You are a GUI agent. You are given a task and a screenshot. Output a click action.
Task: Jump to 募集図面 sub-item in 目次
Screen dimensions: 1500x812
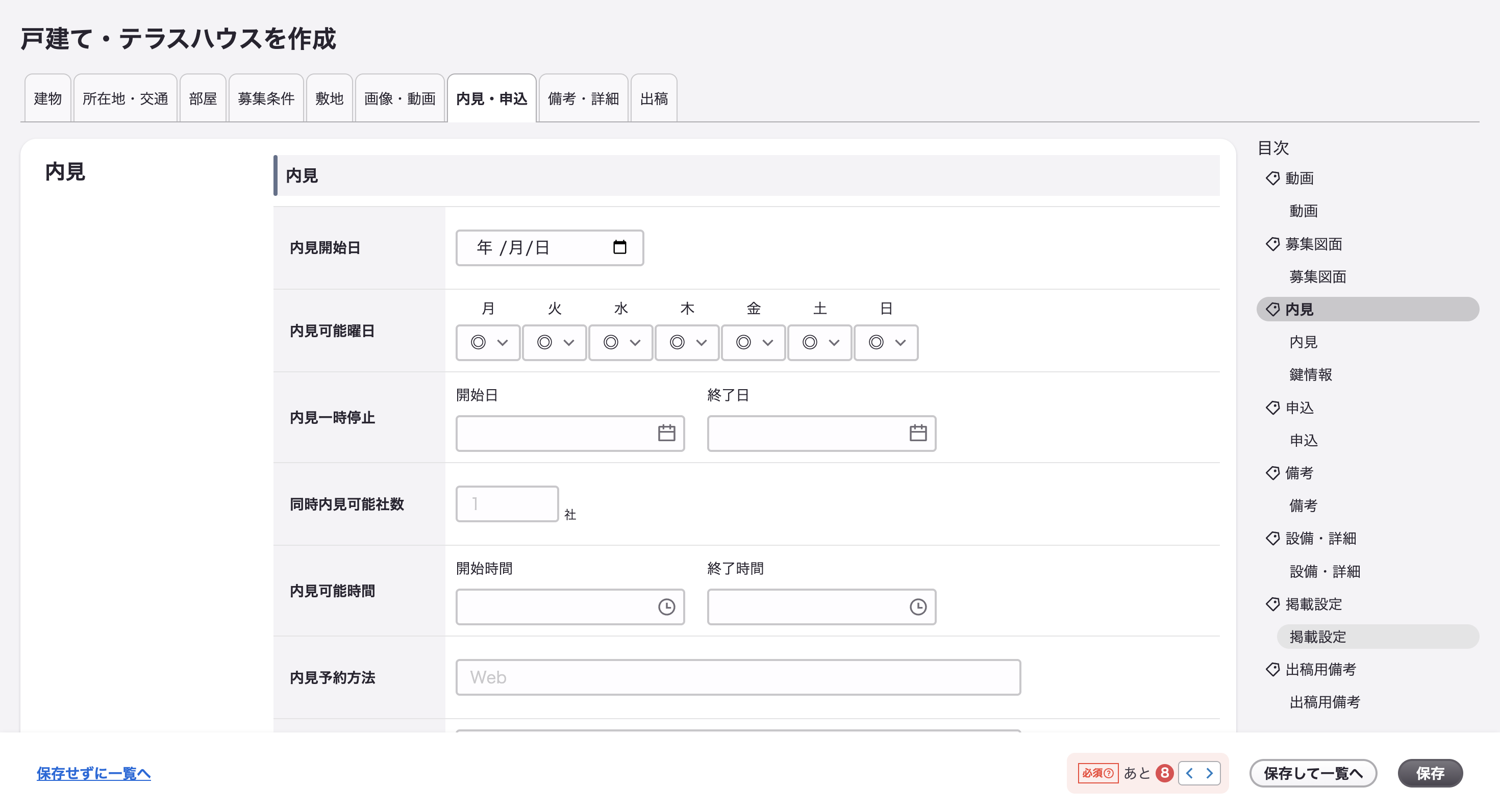pyautogui.click(x=1318, y=276)
